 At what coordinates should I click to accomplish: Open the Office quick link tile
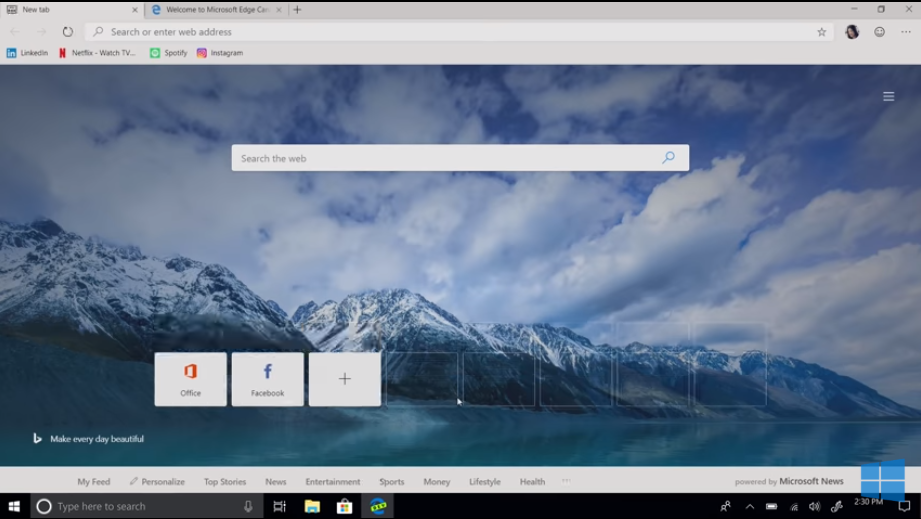[190, 379]
